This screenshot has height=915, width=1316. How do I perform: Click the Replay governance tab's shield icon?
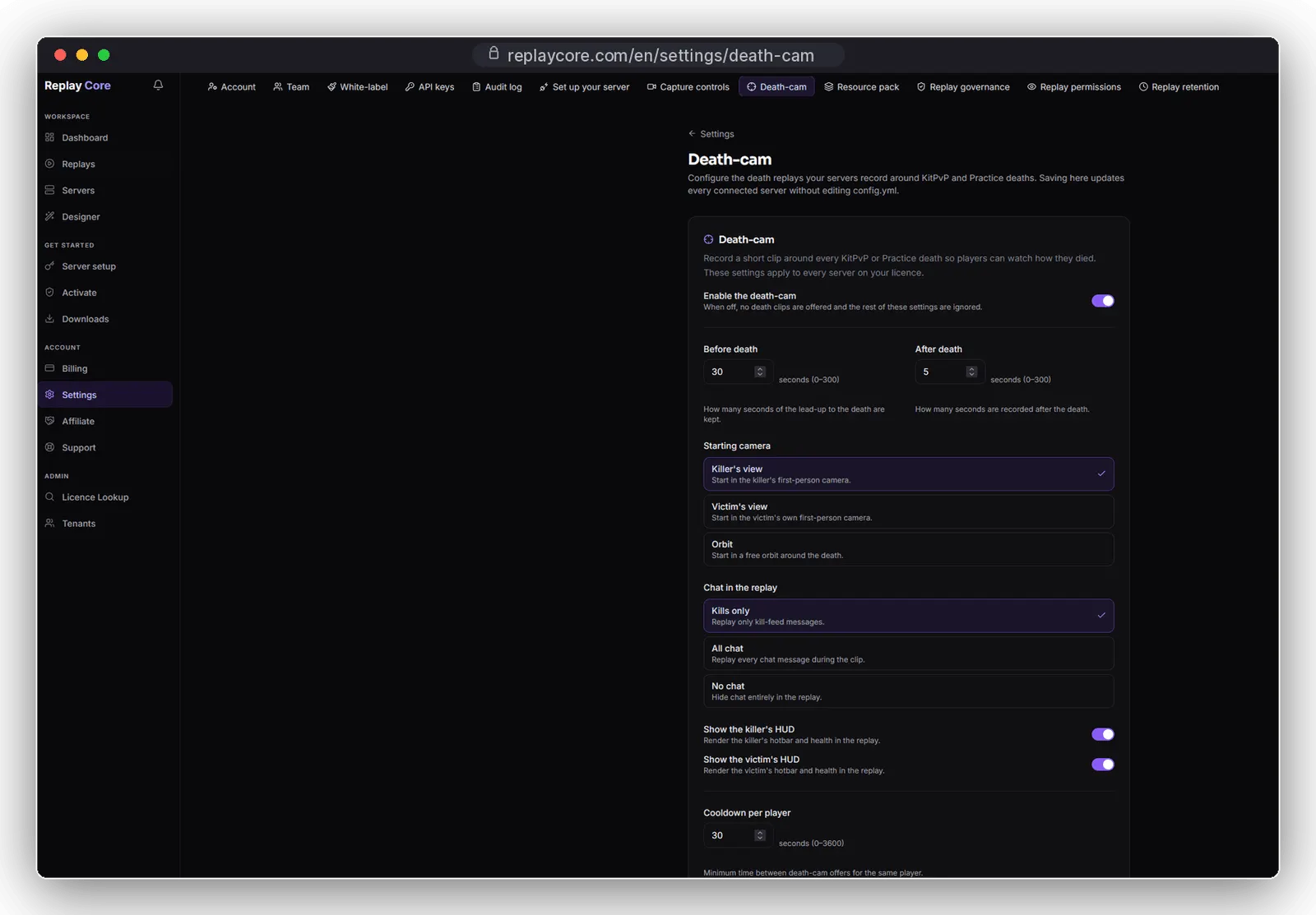point(921,86)
